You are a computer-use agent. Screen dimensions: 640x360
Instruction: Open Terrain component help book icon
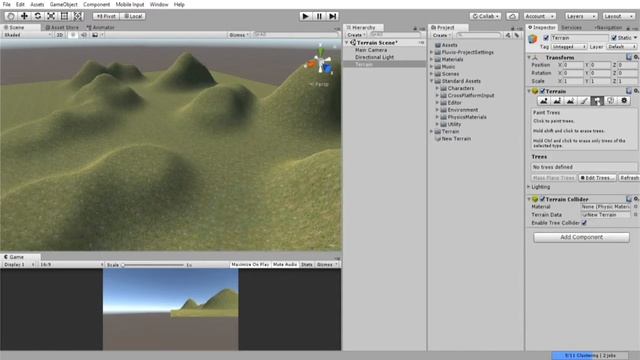tap(629, 91)
